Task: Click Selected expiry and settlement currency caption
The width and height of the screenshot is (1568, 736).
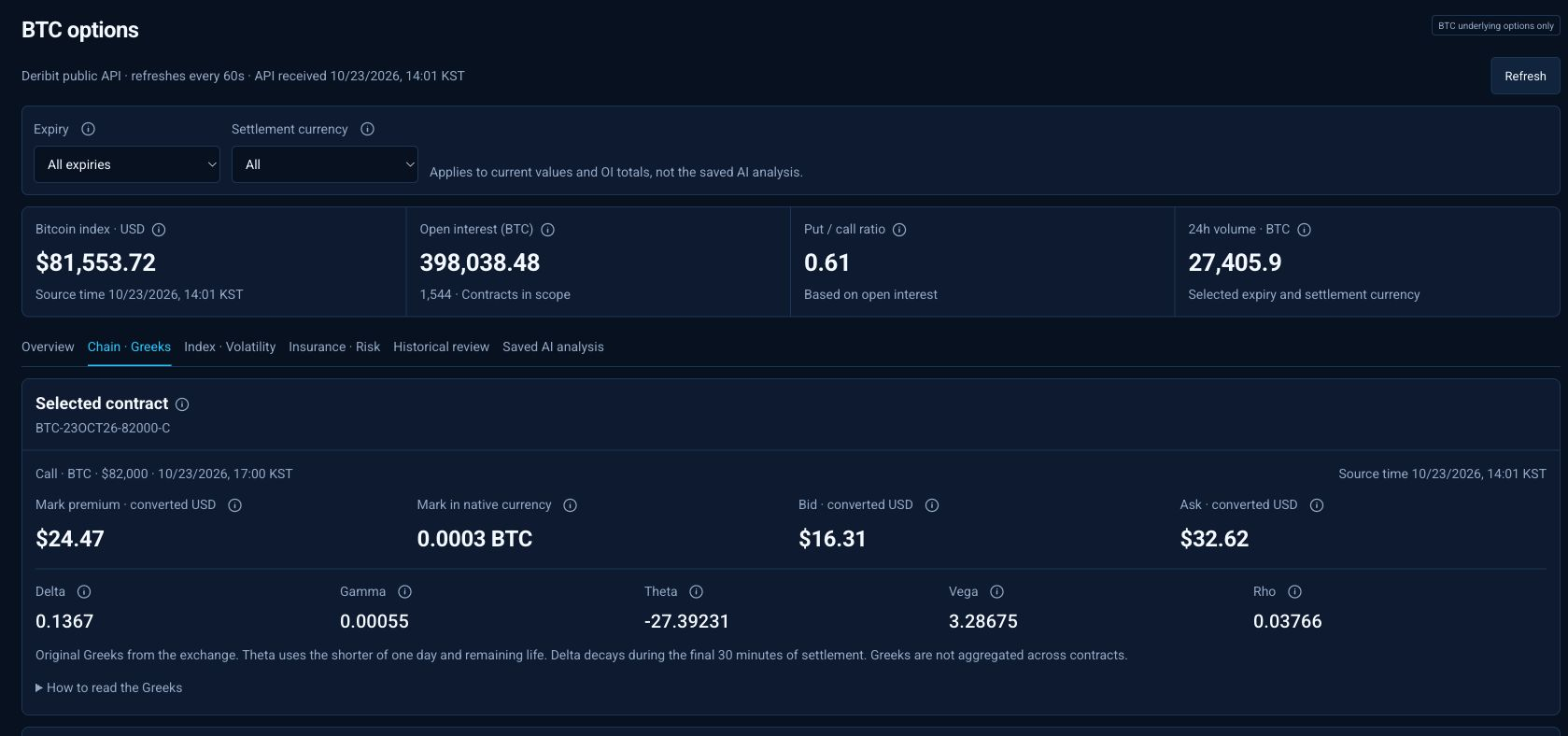Action: point(1304,294)
